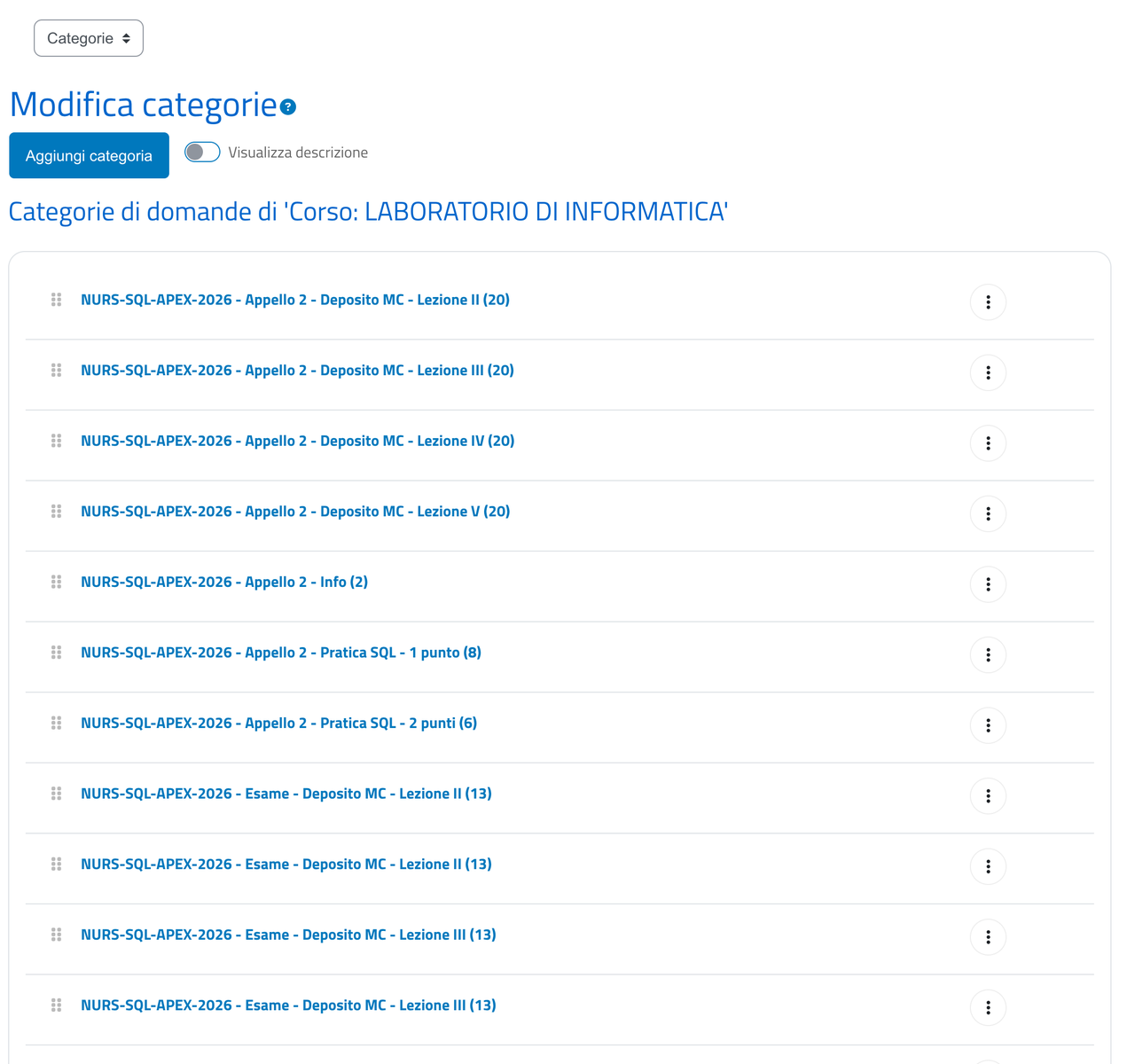Viewport: 1135px width, 1064px height.
Task: Click drag handle of Appello 2 - Info (2)
Action: [x=56, y=582]
